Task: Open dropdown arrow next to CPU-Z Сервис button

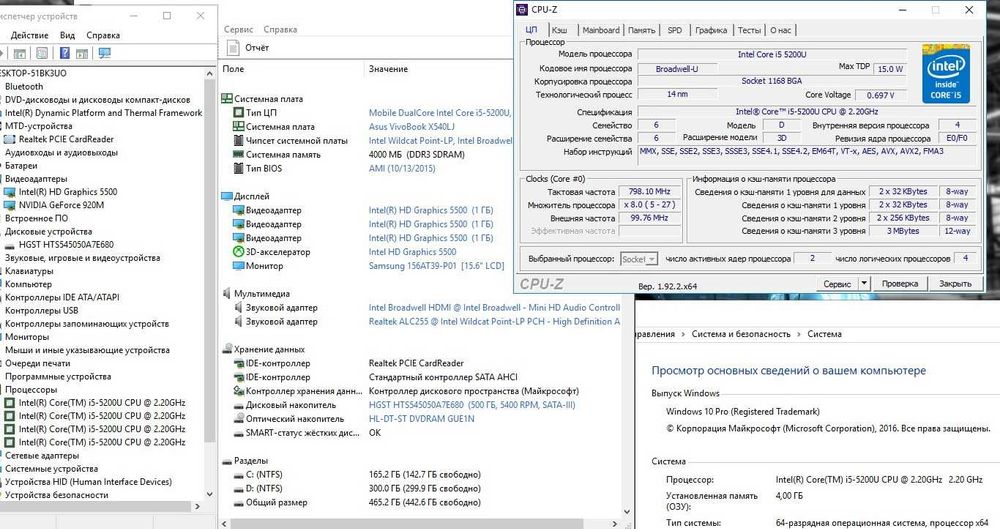Action: (x=864, y=283)
